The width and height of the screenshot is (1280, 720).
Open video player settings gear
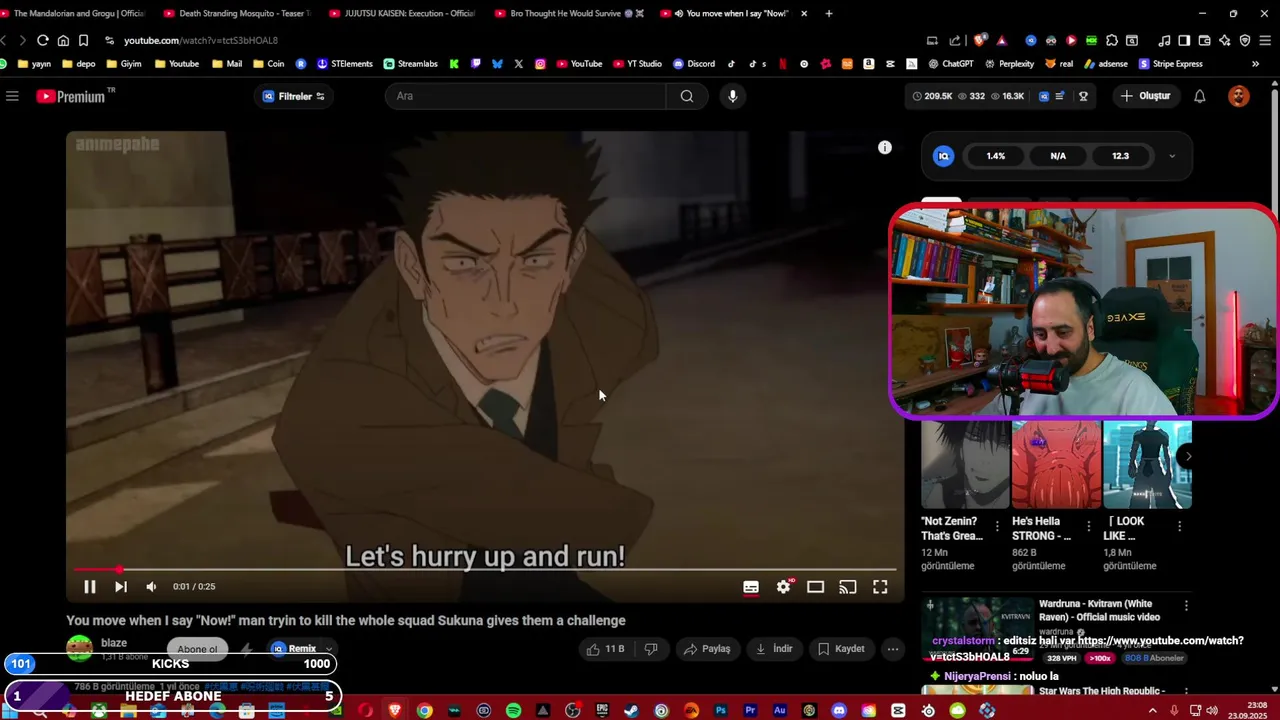(x=784, y=587)
